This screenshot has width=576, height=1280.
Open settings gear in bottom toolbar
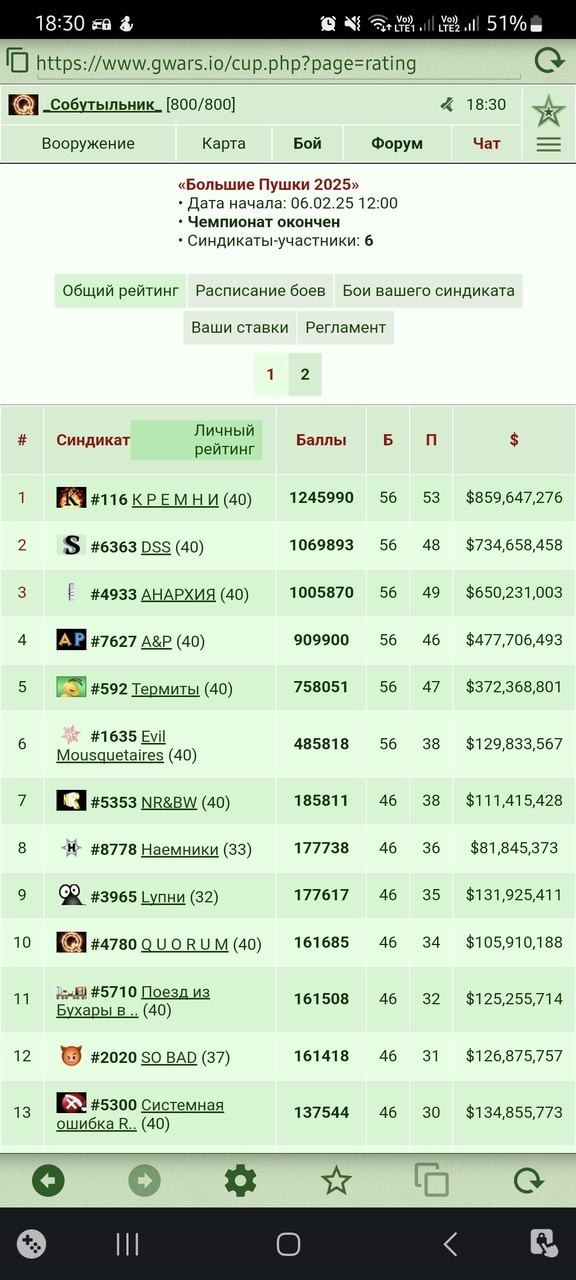tap(240, 1181)
